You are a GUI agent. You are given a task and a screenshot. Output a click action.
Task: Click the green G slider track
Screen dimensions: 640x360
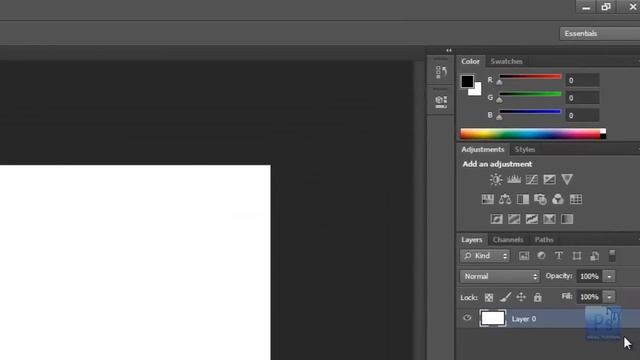(530, 94)
